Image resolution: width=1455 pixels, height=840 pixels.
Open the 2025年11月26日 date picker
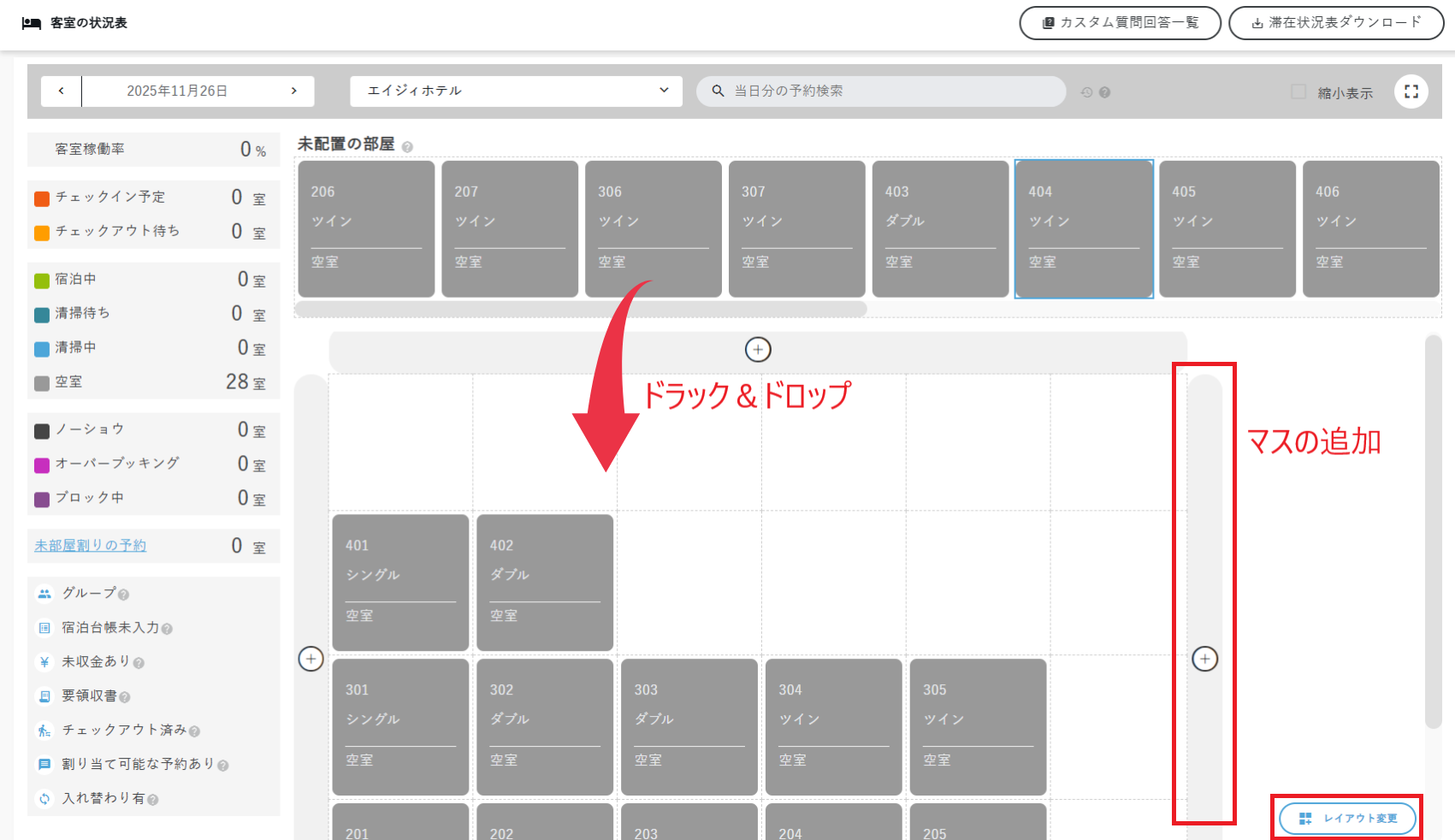[177, 91]
